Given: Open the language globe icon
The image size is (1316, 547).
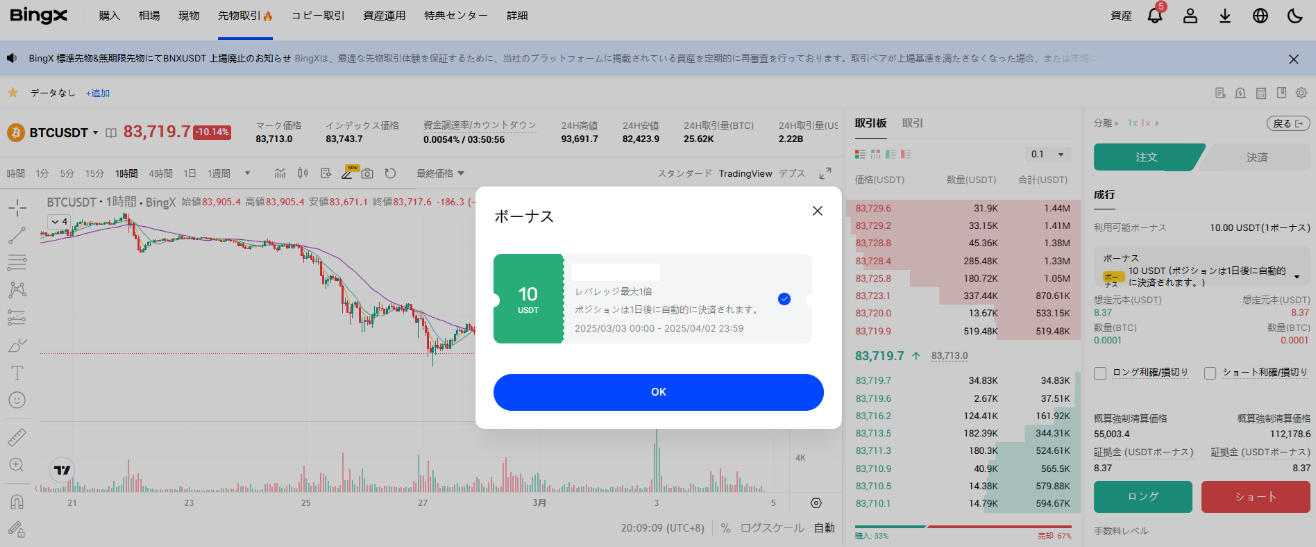Looking at the screenshot, I should coord(1260,16).
